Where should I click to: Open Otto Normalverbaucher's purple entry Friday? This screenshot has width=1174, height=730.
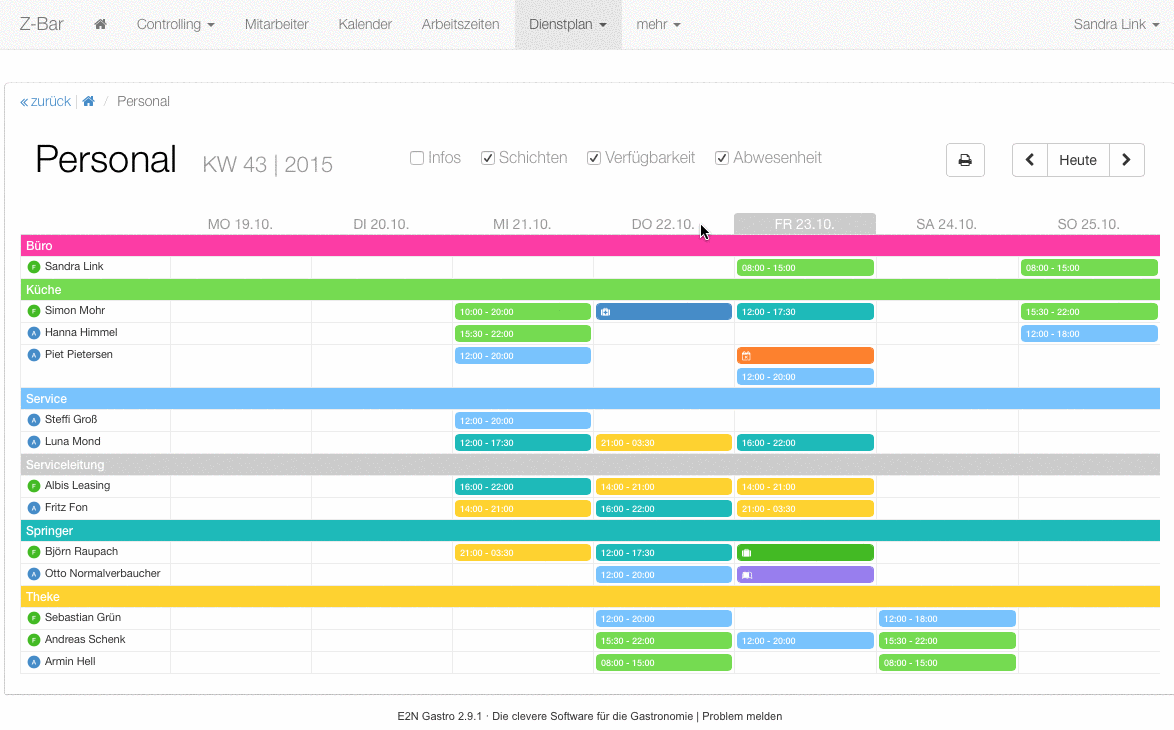pos(805,575)
